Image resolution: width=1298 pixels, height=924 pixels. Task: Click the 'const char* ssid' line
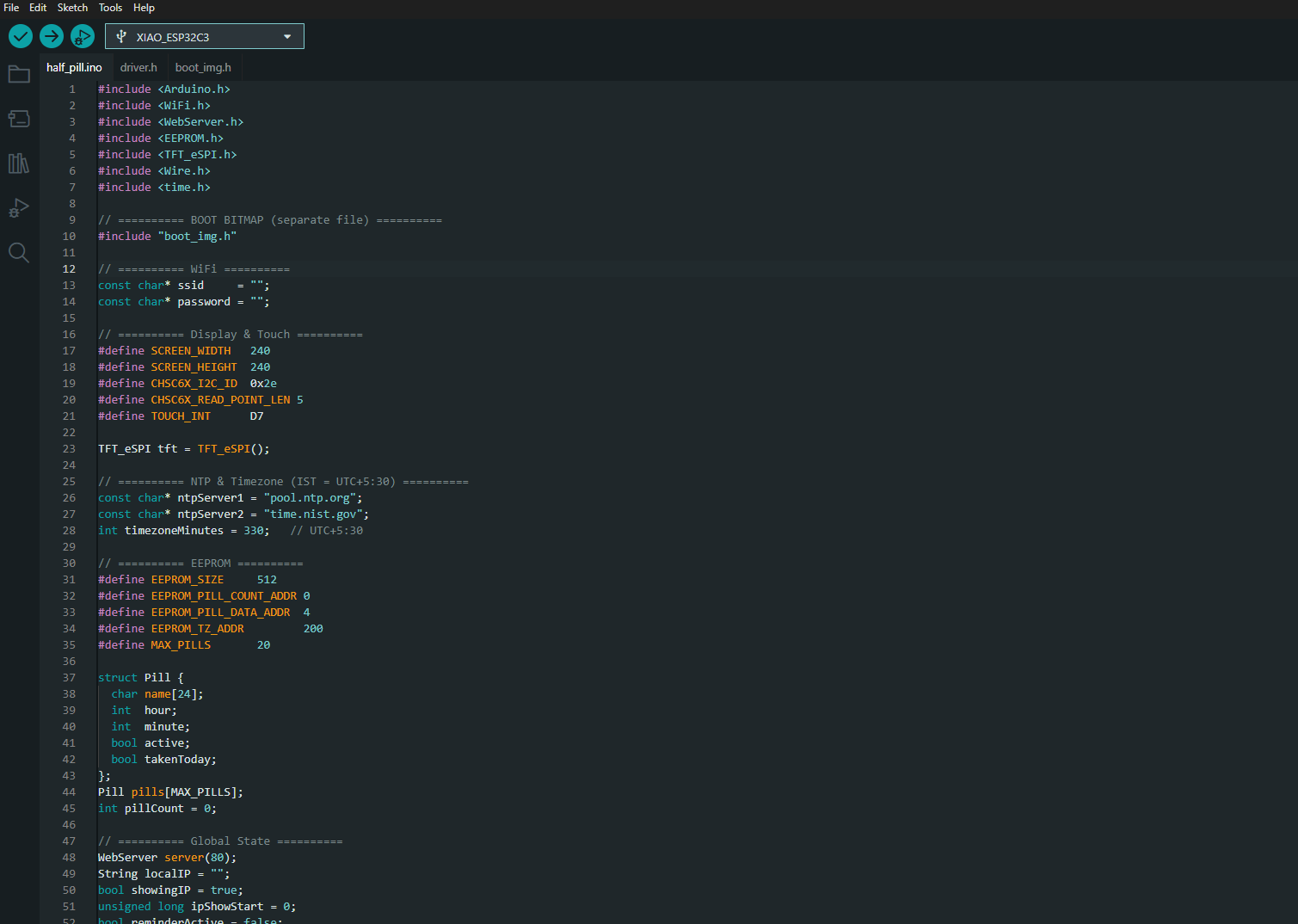pos(184,286)
